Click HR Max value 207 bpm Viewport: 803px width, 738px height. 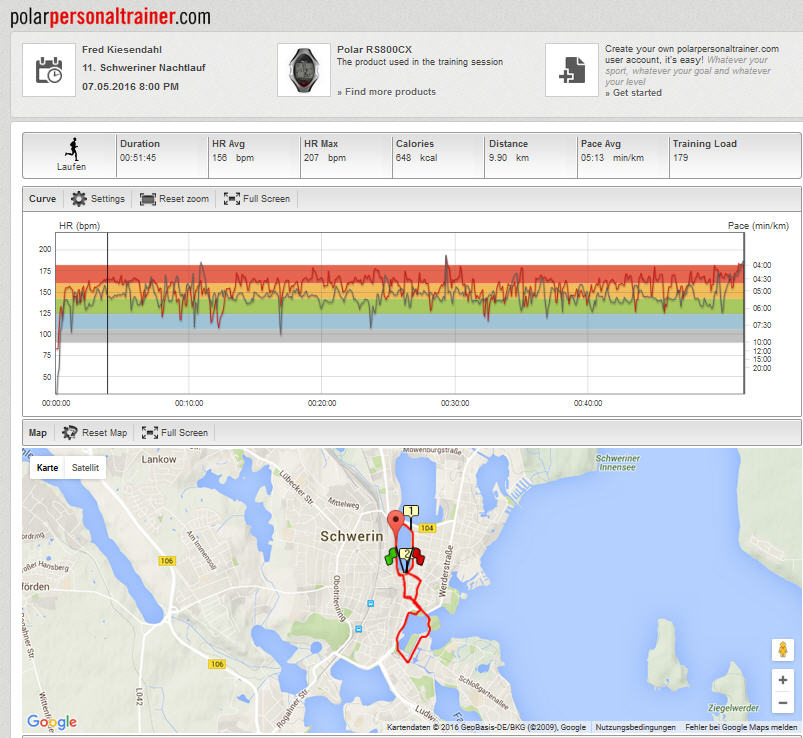tap(325, 158)
